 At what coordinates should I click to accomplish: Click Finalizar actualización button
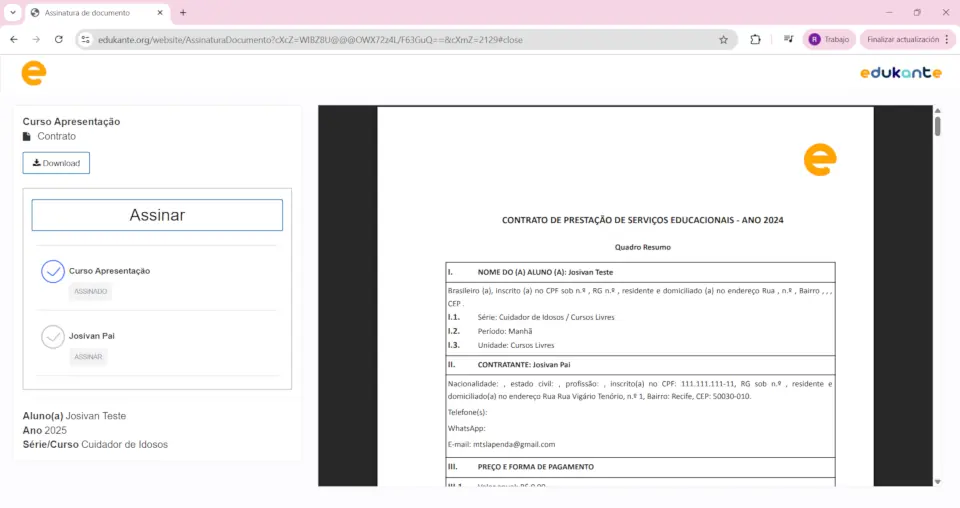point(903,39)
